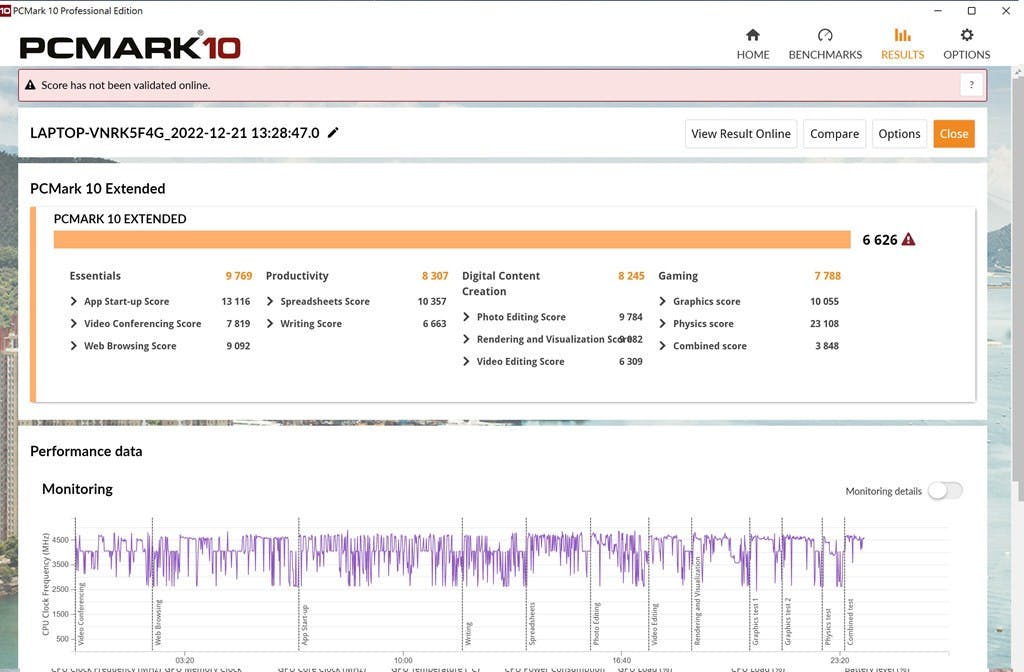Click the warning icon in validation banner
Image resolution: width=1024 pixels, height=672 pixels.
(x=31, y=85)
